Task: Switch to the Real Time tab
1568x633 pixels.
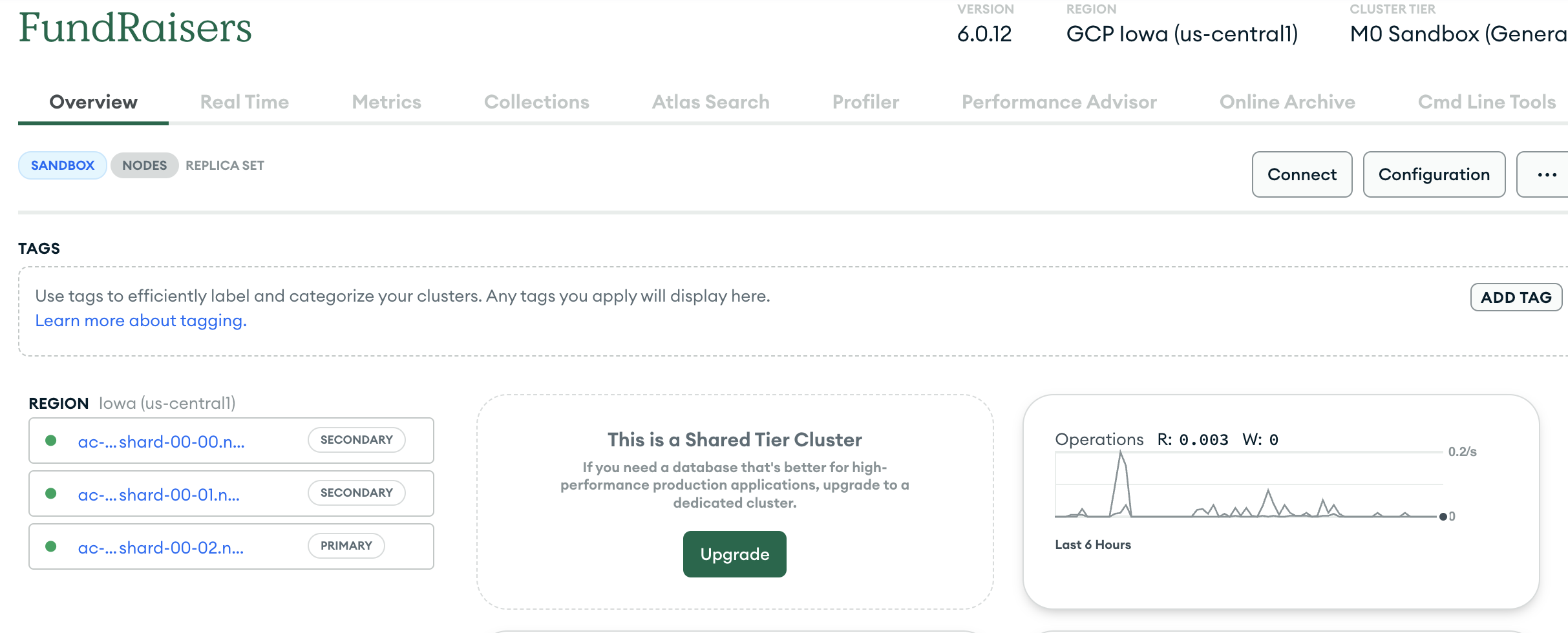Action: point(244,102)
